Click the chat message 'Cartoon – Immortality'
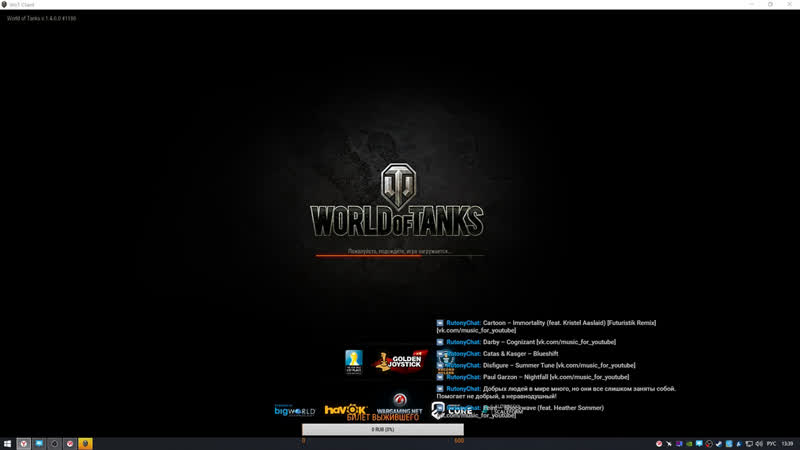Screen dimensions: 800x450 coord(546,327)
